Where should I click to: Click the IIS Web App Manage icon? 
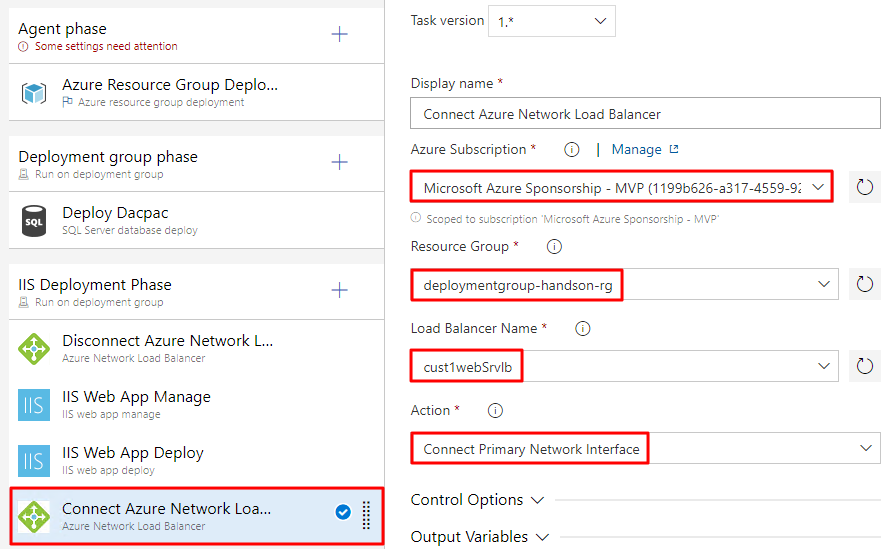[34, 405]
